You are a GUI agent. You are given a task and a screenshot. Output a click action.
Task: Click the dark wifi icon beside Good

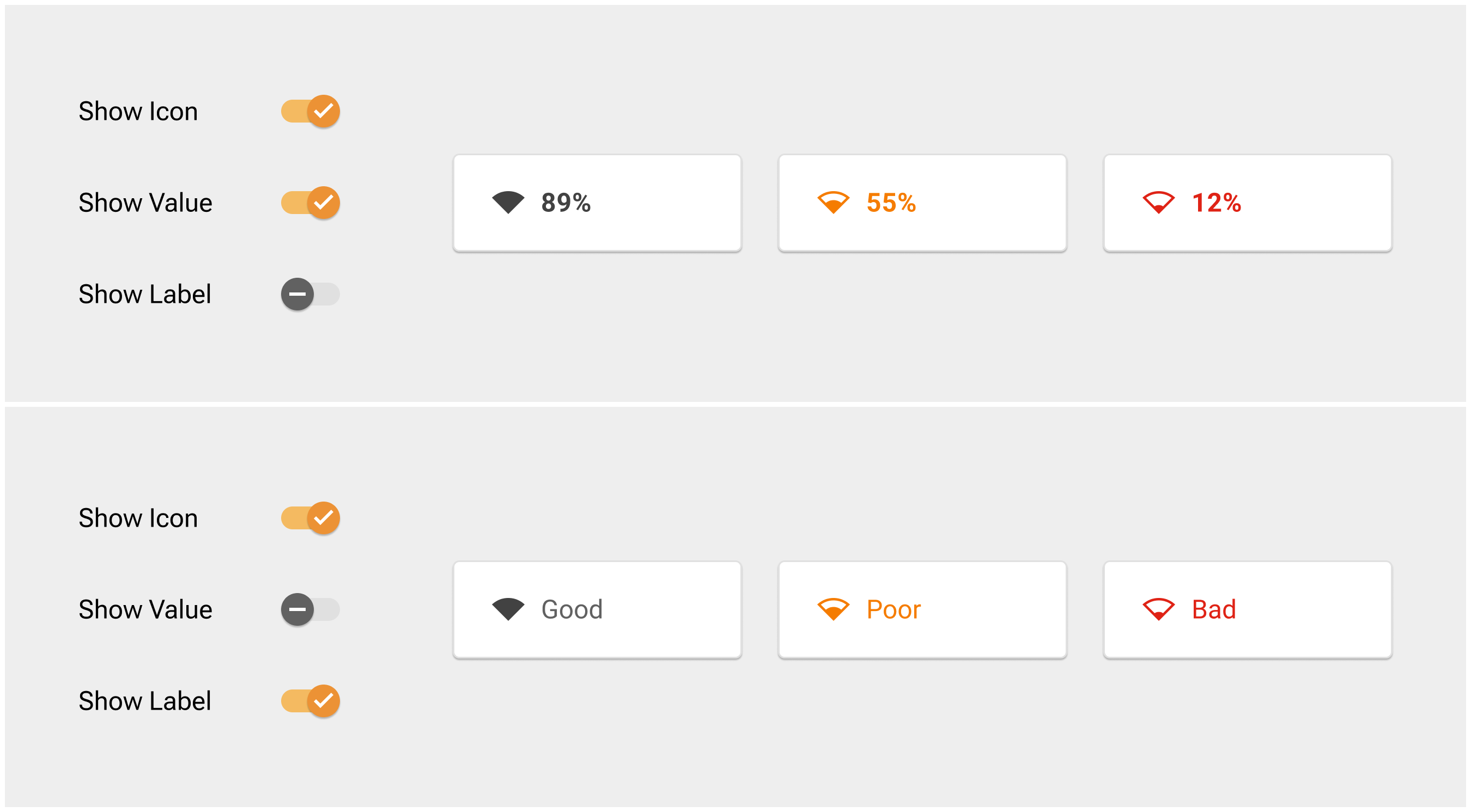[508, 609]
